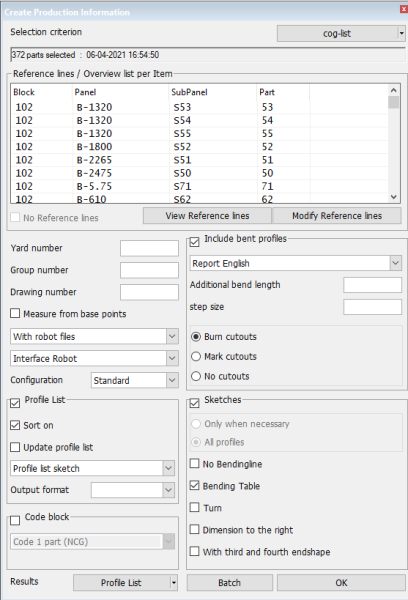408x600 pixels.
Task: Open the Results Profile List dropdown arrow
Action: (x=173, y=583)
